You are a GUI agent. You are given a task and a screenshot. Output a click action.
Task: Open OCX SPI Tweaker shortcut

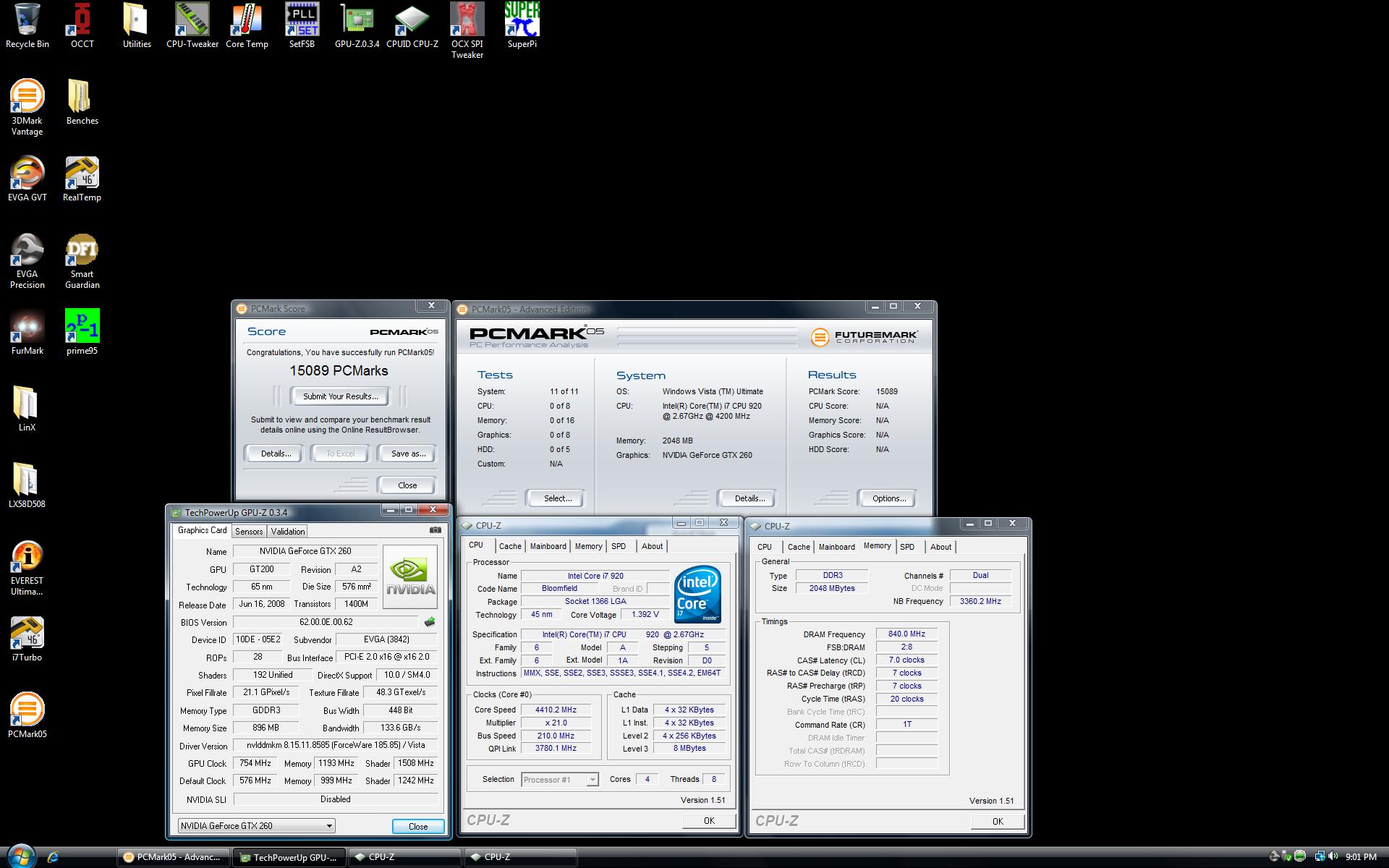coord(467,30)
